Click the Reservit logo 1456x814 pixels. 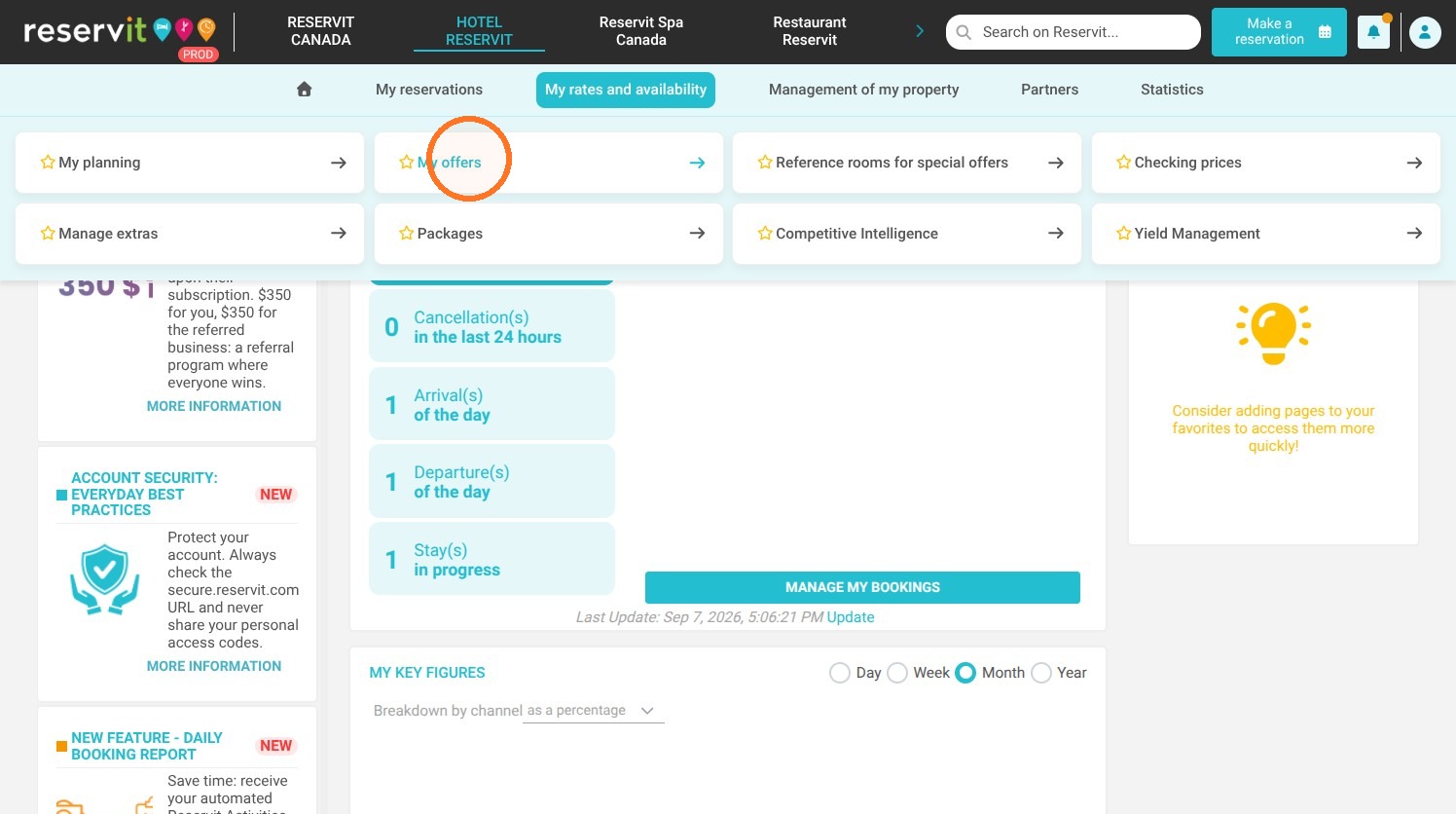click(120, 33)
